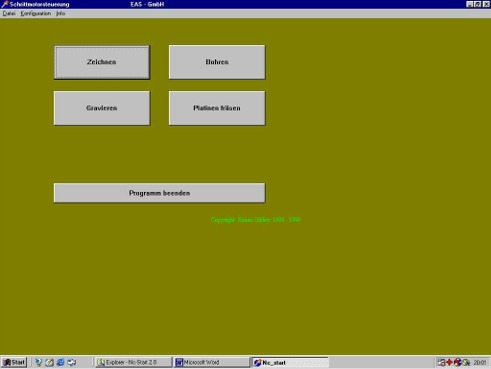Image resolution: width=491 pixels, height=369 pixels.
Task: Open the Info menu
Action: point(60,14)
